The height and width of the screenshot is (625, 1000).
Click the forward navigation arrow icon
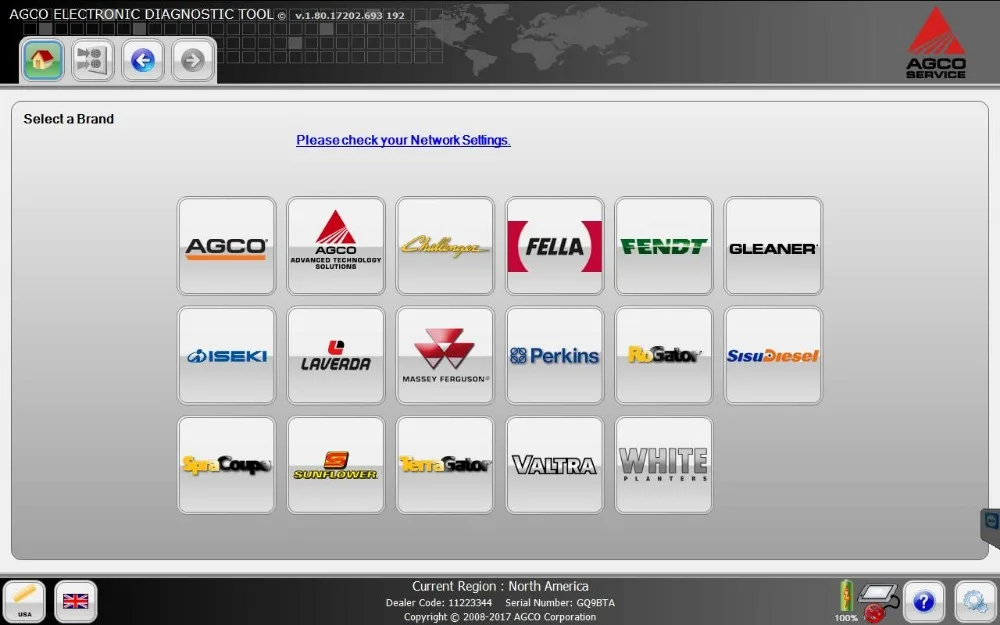click(192, 60)
